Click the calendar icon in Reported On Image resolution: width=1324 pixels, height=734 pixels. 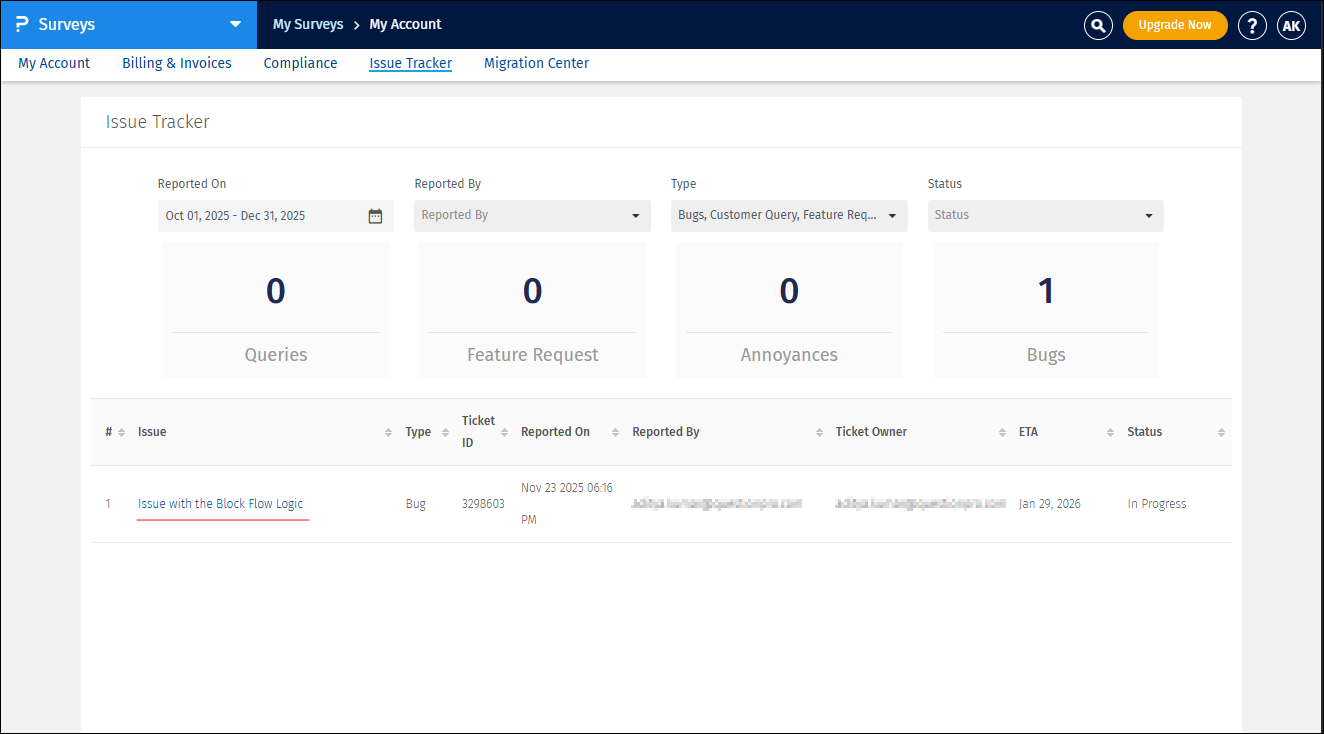375,216
